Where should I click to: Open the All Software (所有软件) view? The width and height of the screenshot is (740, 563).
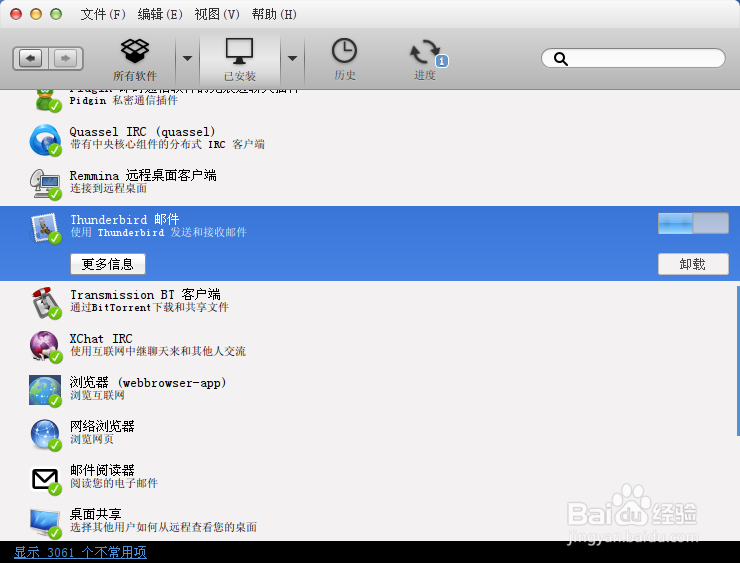click(135, 59)
